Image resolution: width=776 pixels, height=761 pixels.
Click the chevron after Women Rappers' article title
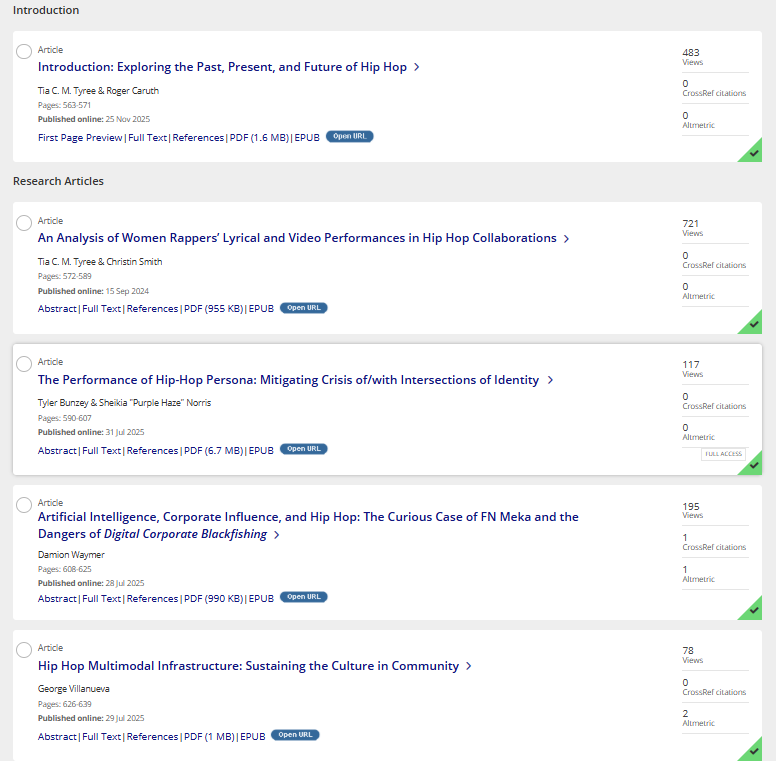[x=566, y=238]
